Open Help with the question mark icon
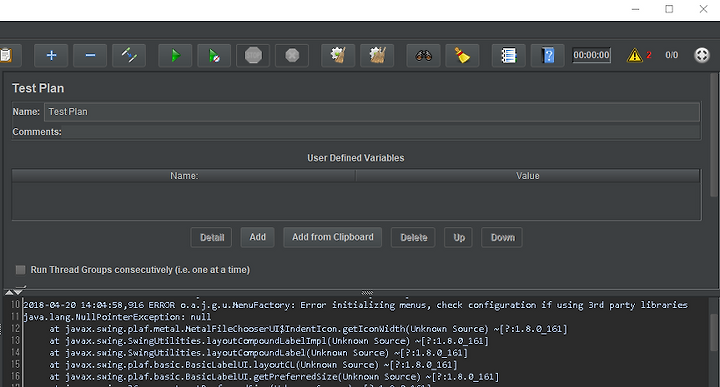 tap(548, 56)
